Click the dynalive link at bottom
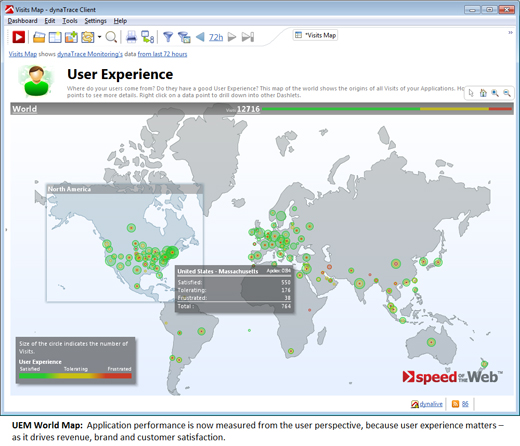The width and height of the screenshot is (520, 446). tap(431, 404)
